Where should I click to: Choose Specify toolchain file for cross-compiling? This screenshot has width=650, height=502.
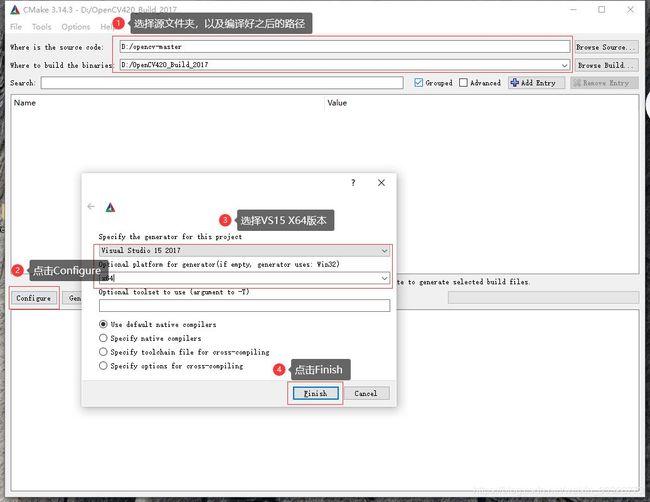(103, 352)
